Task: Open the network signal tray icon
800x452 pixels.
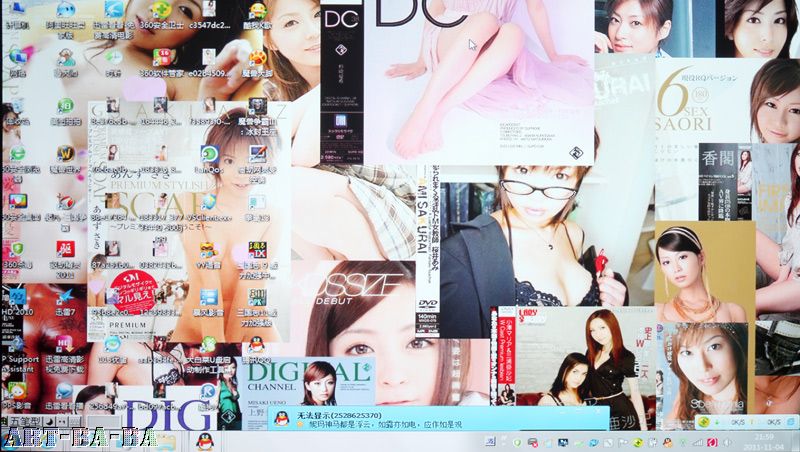Action: [698, 442]
